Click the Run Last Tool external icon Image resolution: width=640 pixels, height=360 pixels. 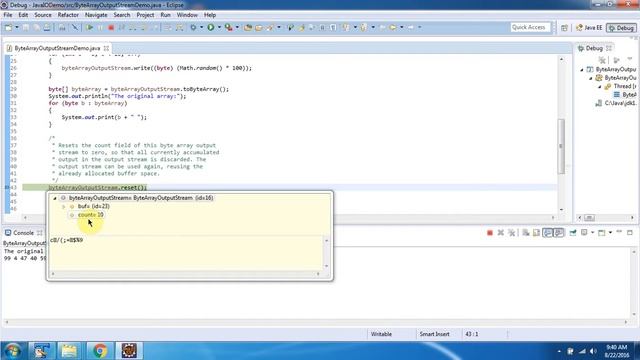pos(229,27)
